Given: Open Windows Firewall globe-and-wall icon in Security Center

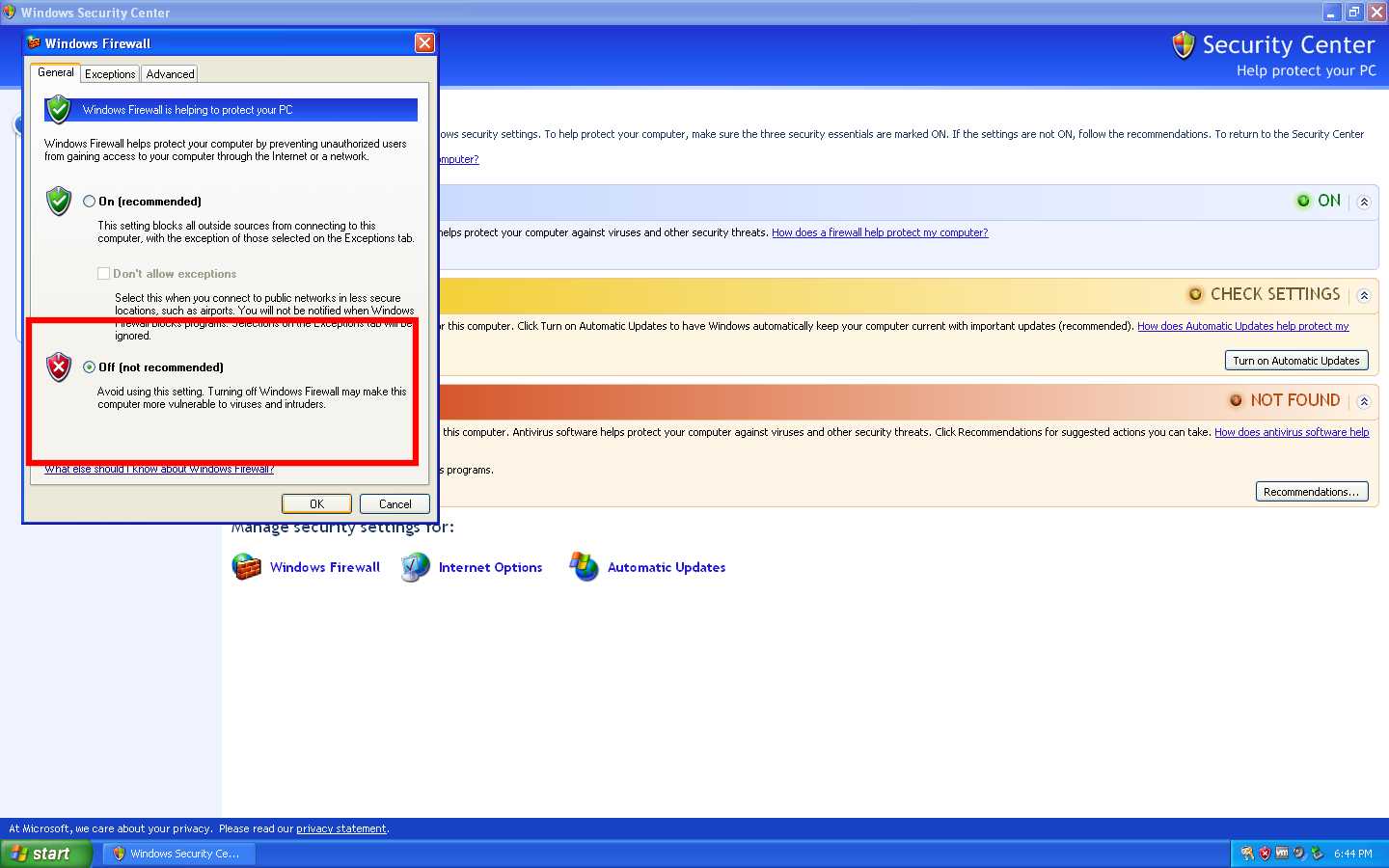Looking at the screenshot, I should pos(247,567).
